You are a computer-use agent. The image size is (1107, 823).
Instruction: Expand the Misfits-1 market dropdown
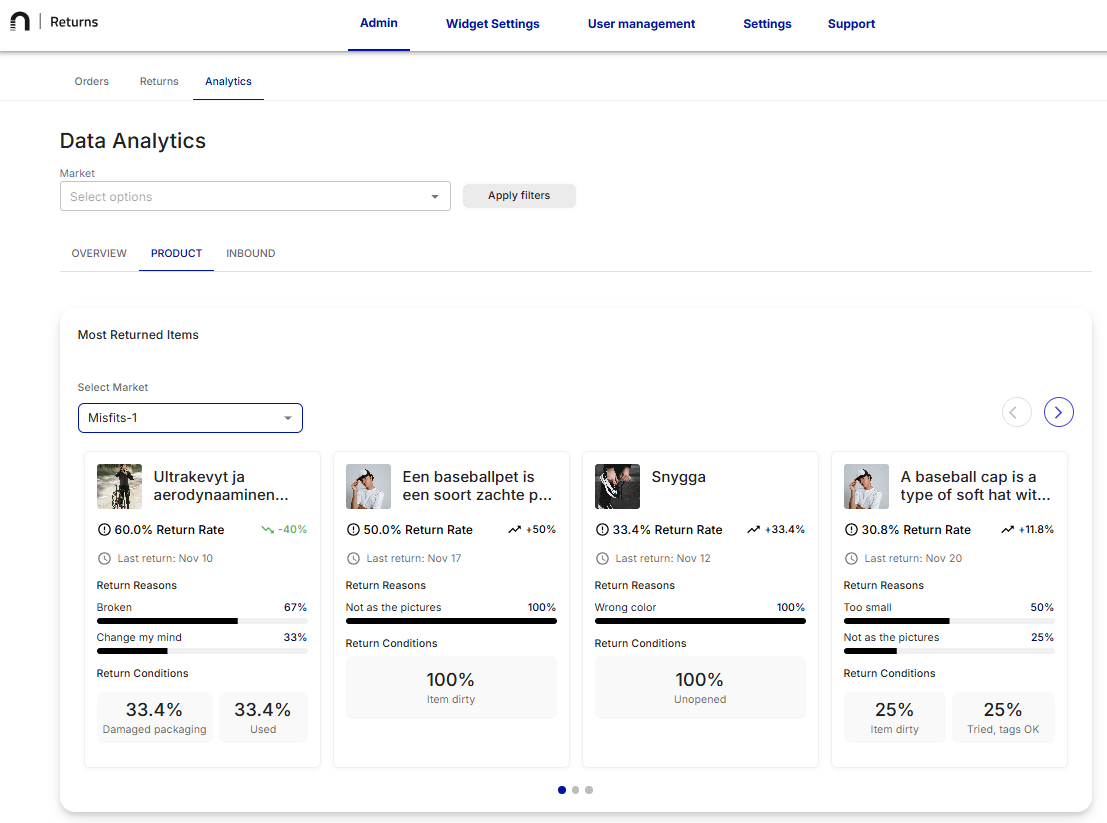pyautogui.click(x=190, y=418)
